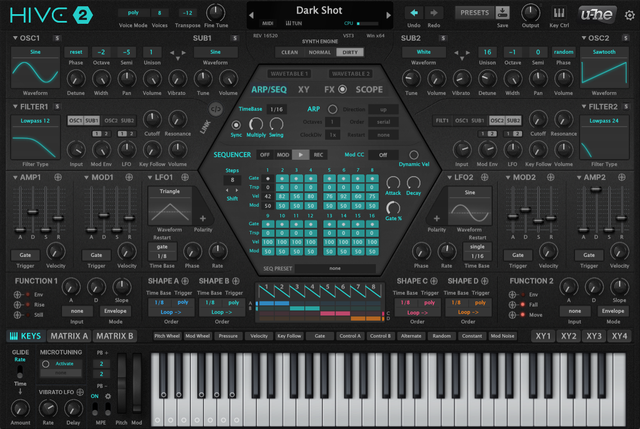Select the NORMAL synth engine
The image size is (640, 429).
click(x=320, y=52)
